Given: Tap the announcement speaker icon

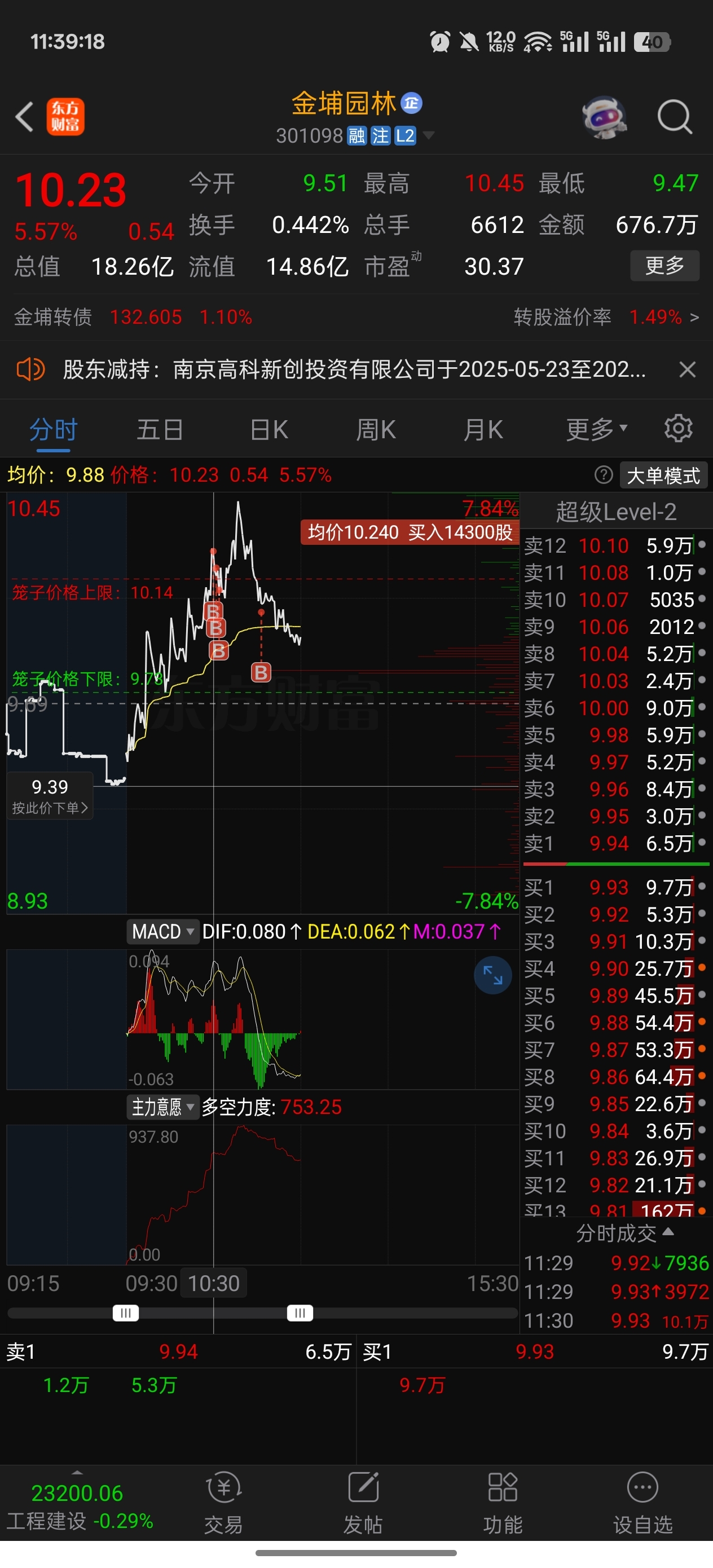Looking at the screenshot, I should 30,369.
